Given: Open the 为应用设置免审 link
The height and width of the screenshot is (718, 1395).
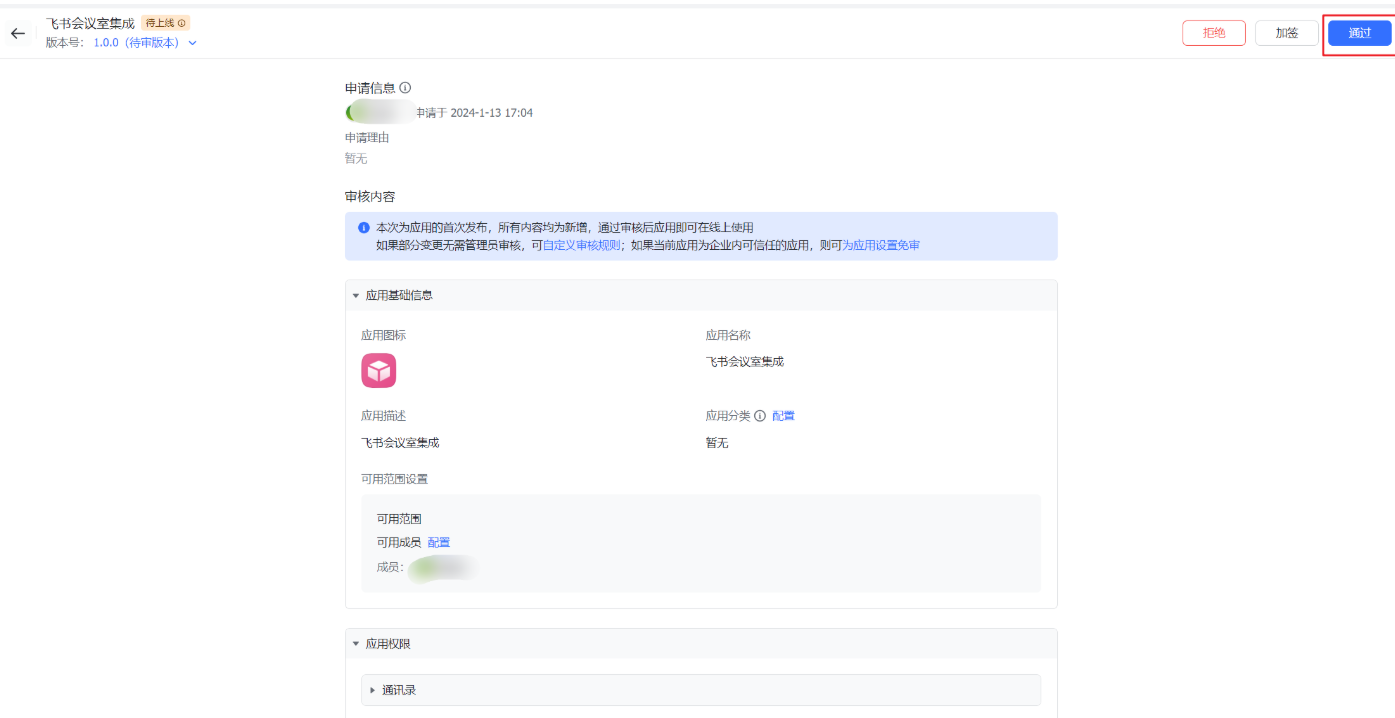Looking at the screenshot, I should [x=881, y=245].
